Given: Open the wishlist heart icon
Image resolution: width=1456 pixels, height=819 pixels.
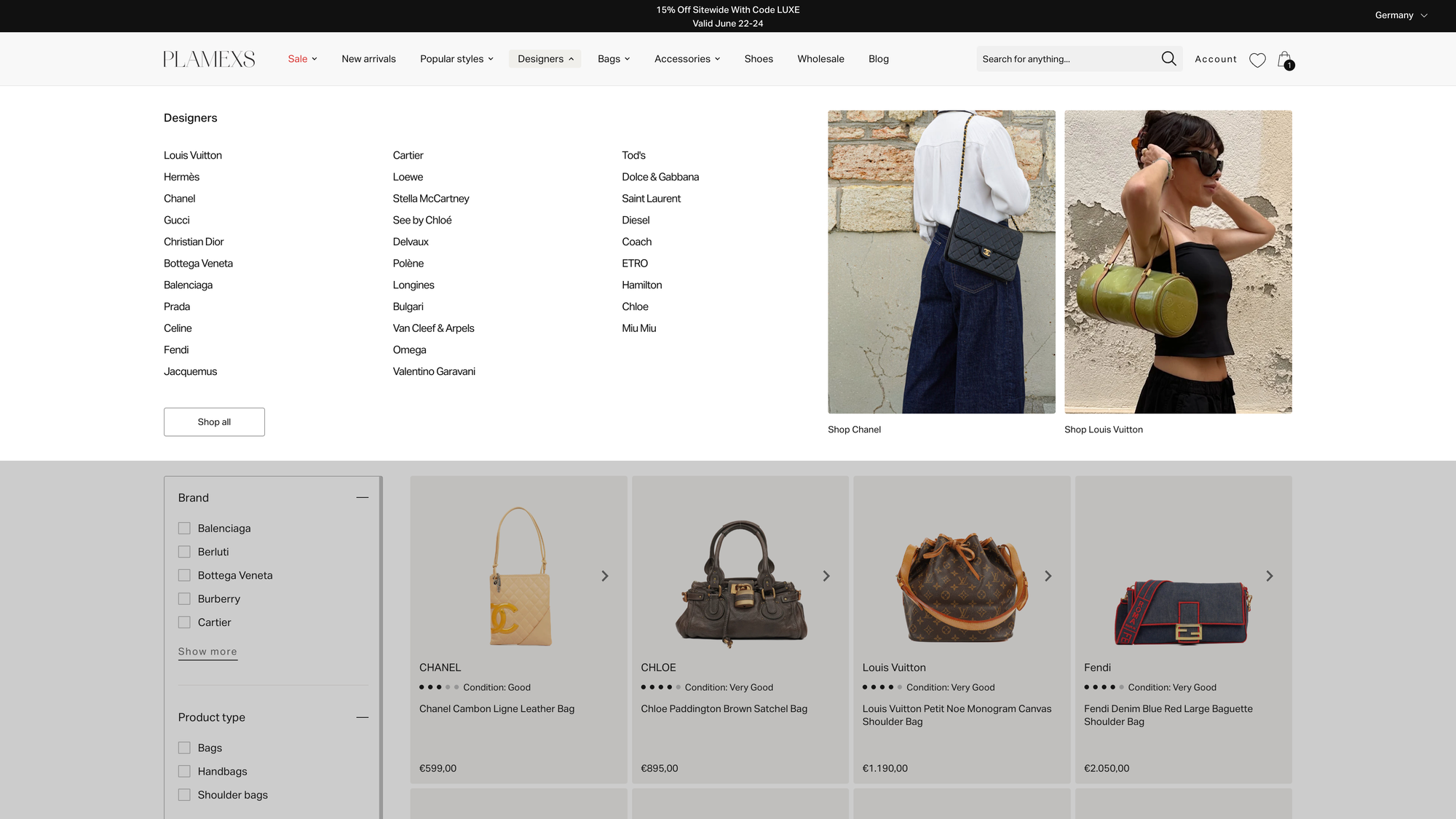Looking at the screenshot, I should pos(1257,60).
